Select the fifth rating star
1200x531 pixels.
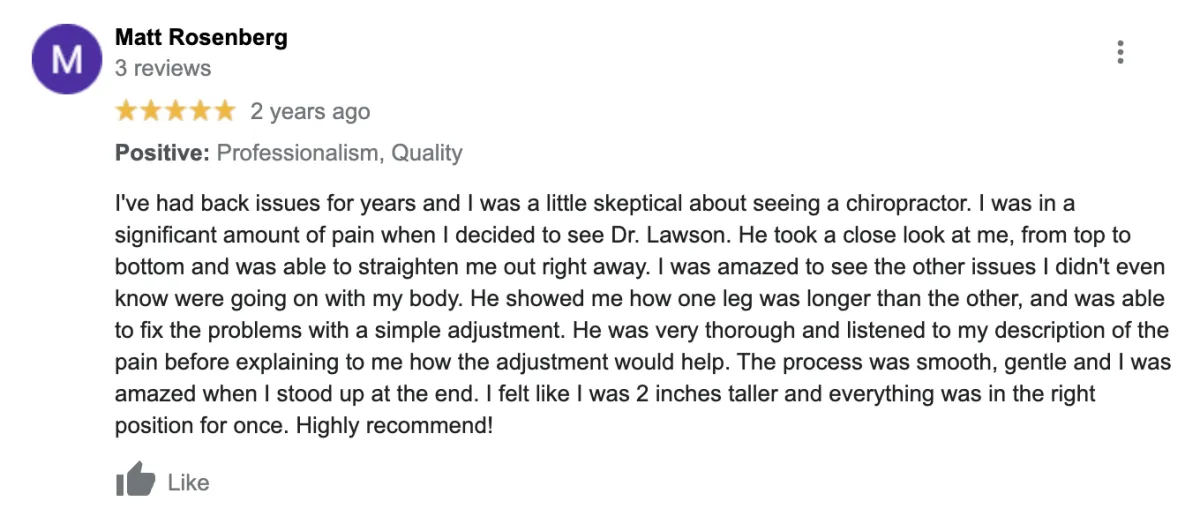click(x=223, y=111)
